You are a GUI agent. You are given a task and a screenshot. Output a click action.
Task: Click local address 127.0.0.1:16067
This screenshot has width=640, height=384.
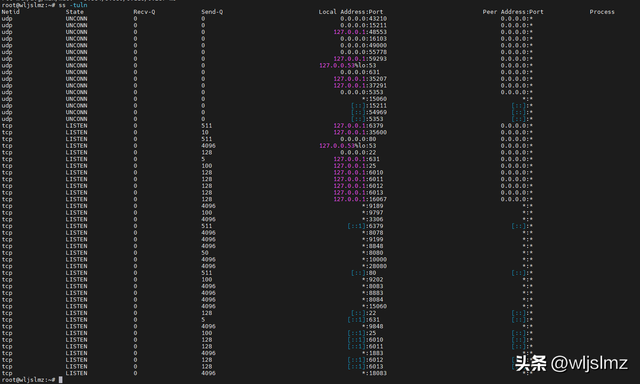click(360, 199)
